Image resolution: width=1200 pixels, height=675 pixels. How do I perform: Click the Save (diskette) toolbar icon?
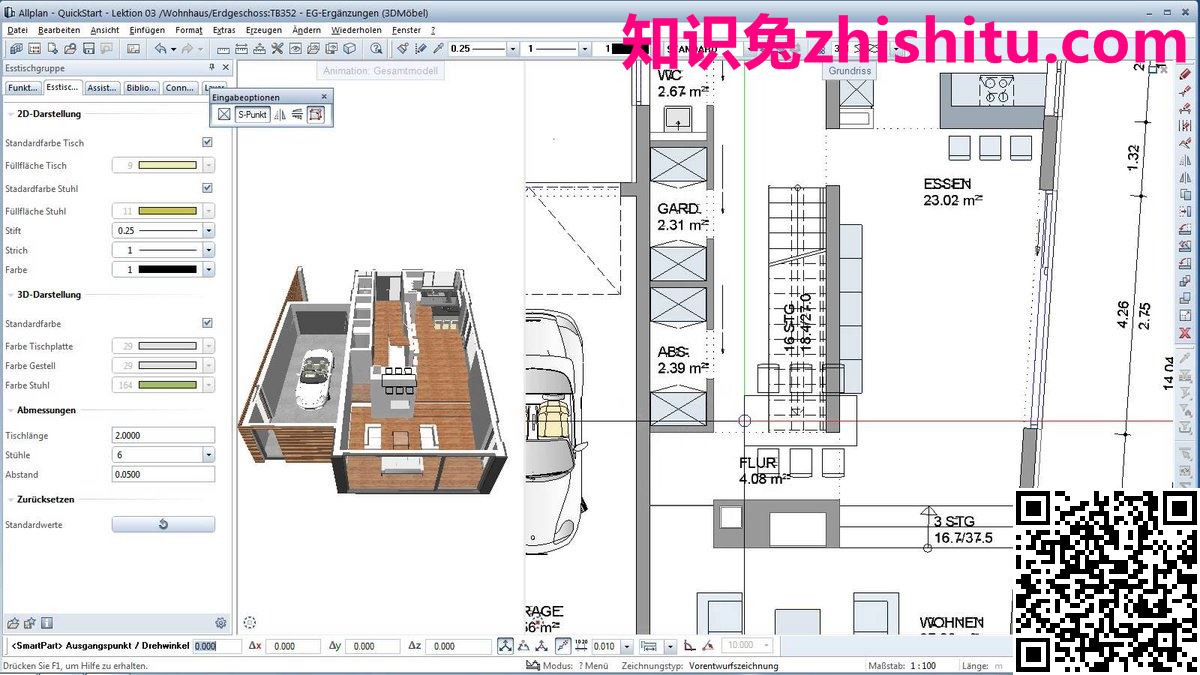(x=90, y=48)
